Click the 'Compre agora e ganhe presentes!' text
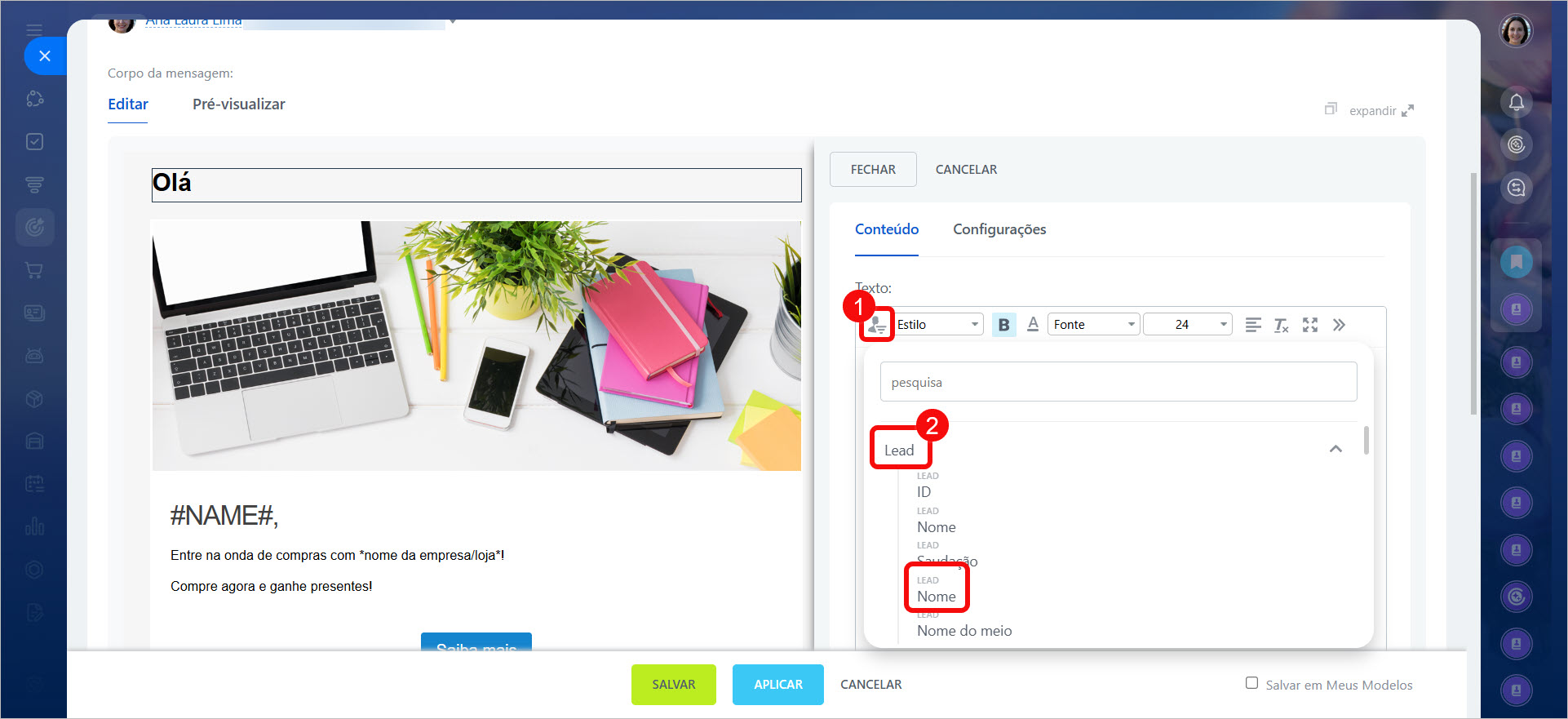Screen dimensions: 1568x719 pos(272,586)
